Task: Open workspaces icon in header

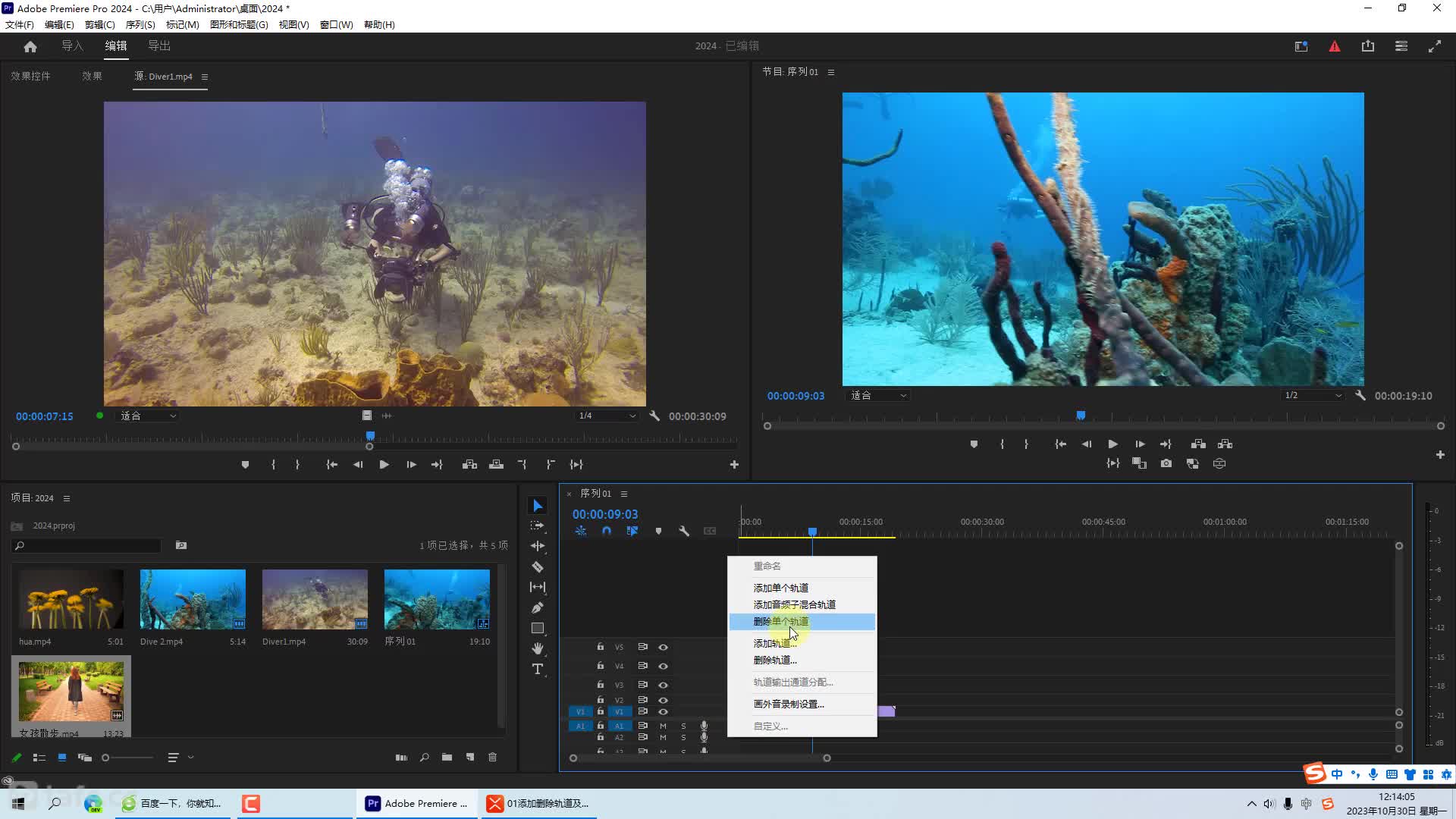Action: point(1301,46)
